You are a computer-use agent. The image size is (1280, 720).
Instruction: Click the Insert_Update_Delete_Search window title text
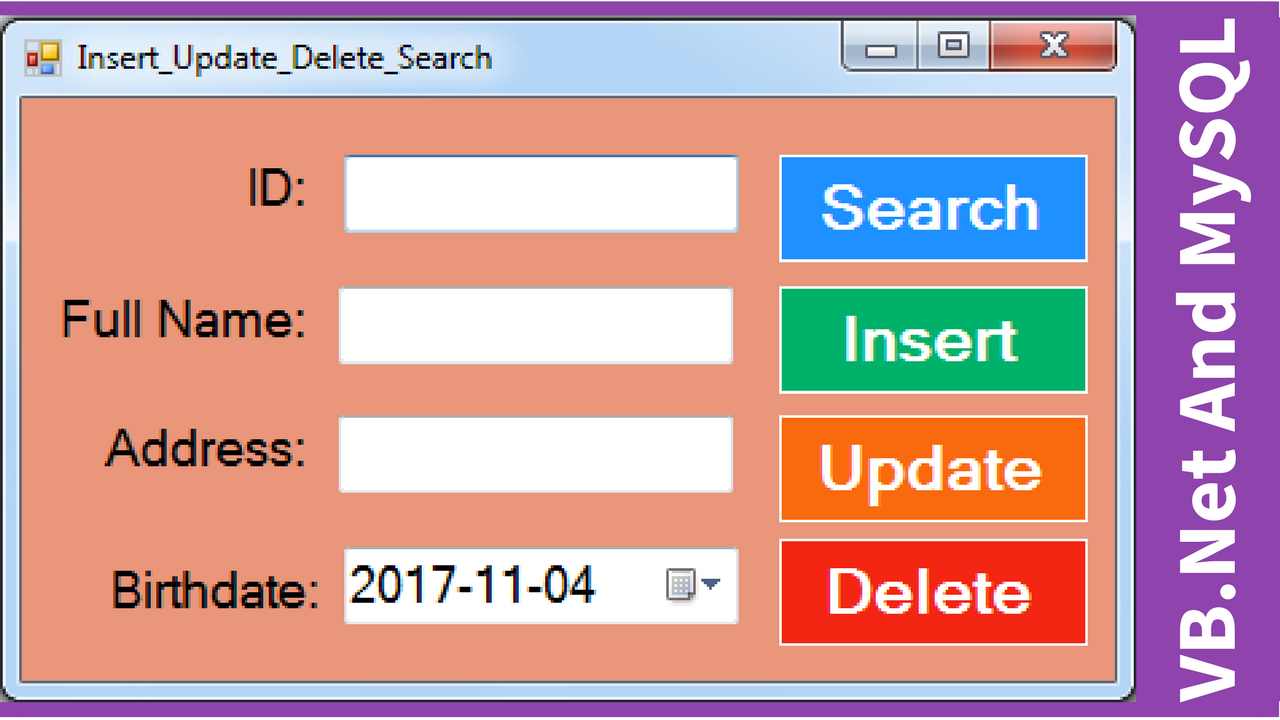pos(285,58)
